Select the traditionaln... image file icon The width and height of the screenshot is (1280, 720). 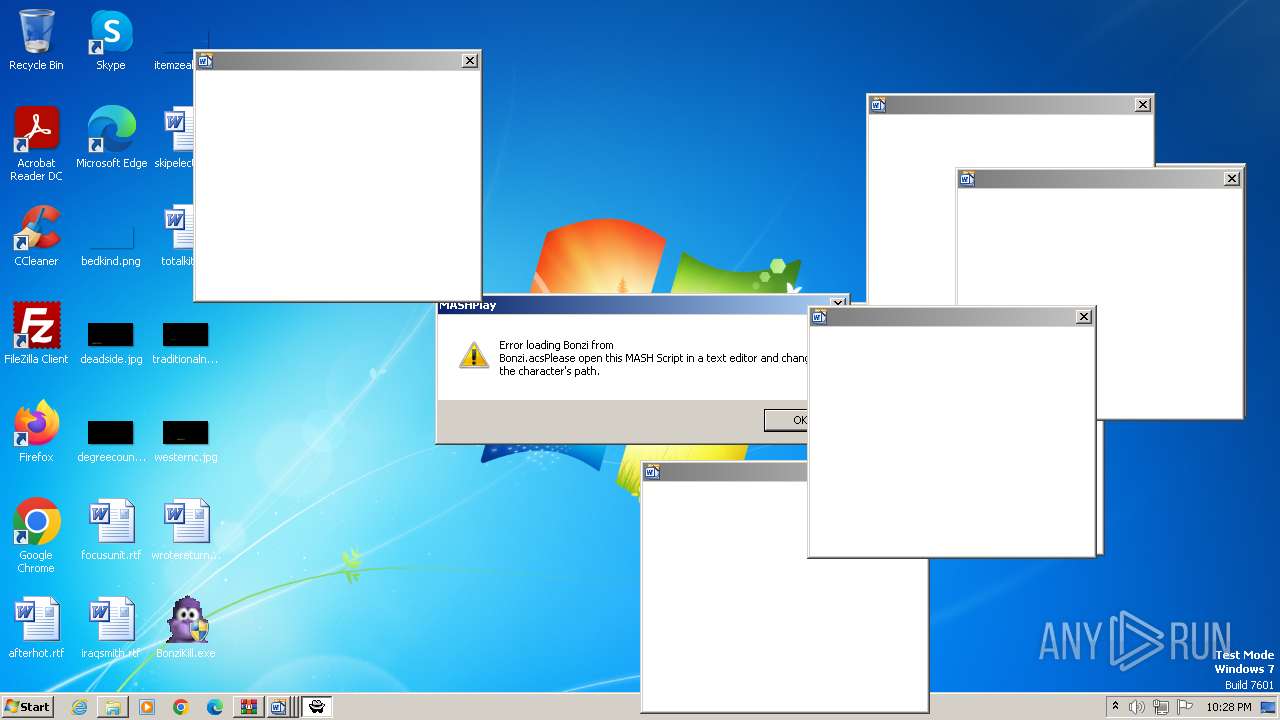[x=185, y=340]
